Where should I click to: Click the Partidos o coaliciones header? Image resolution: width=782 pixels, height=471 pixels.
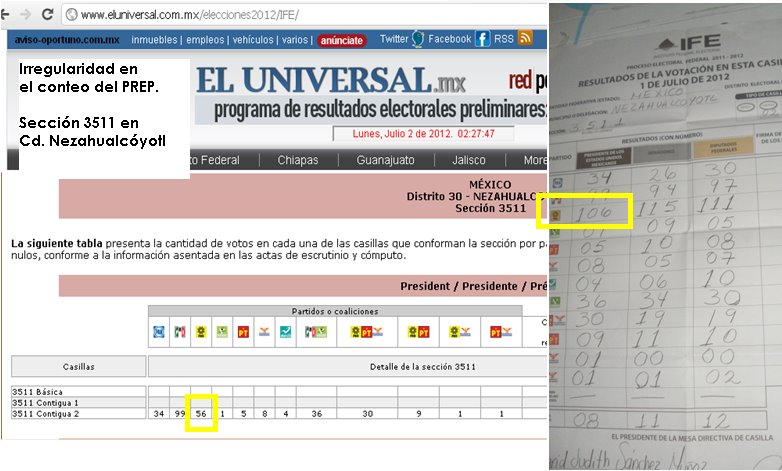(335, 311)
